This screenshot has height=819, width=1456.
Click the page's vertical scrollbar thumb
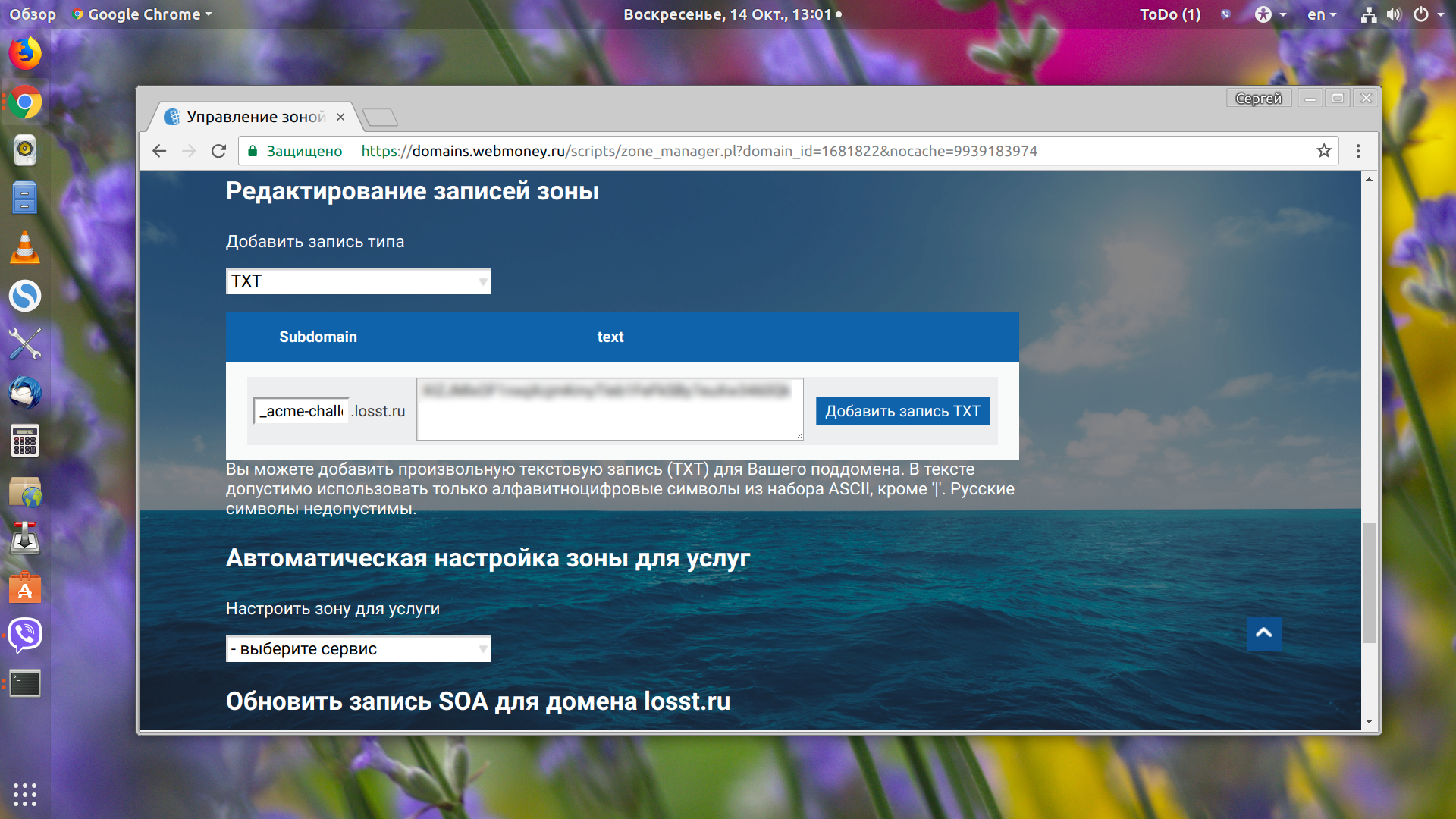tap(1369, 582)
